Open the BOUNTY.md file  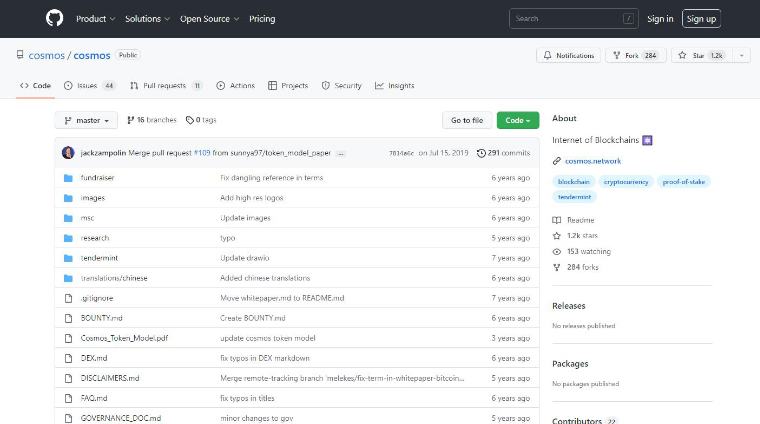click(101, 318)
